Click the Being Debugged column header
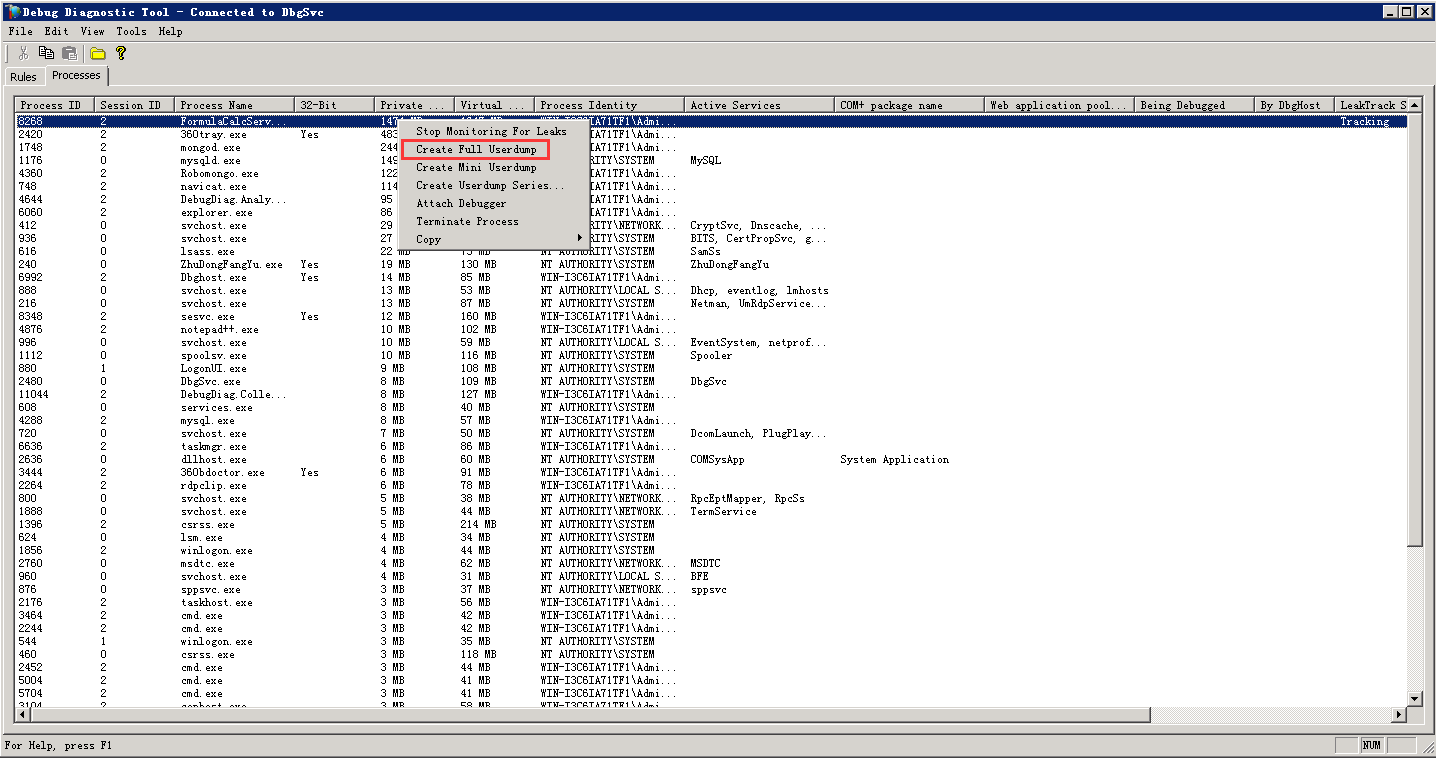 1195,105
